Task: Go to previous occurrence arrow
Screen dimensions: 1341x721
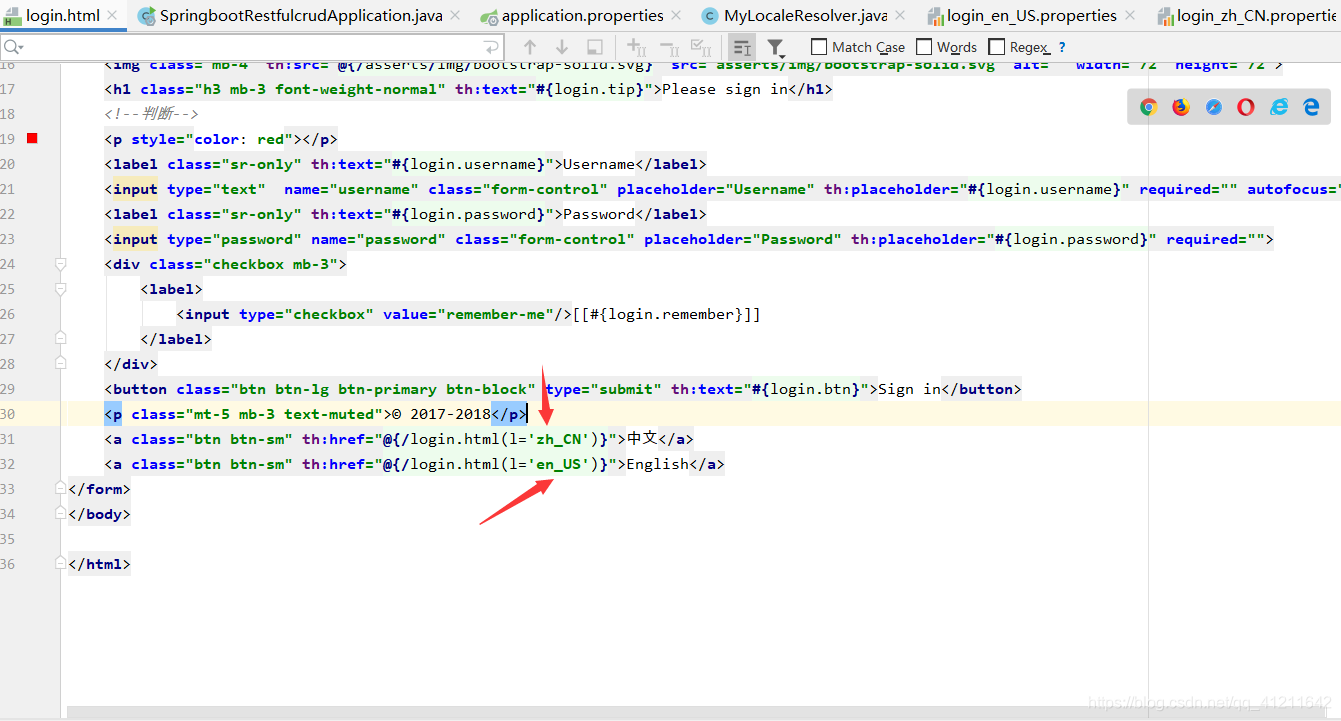Action: click(530, 47)
